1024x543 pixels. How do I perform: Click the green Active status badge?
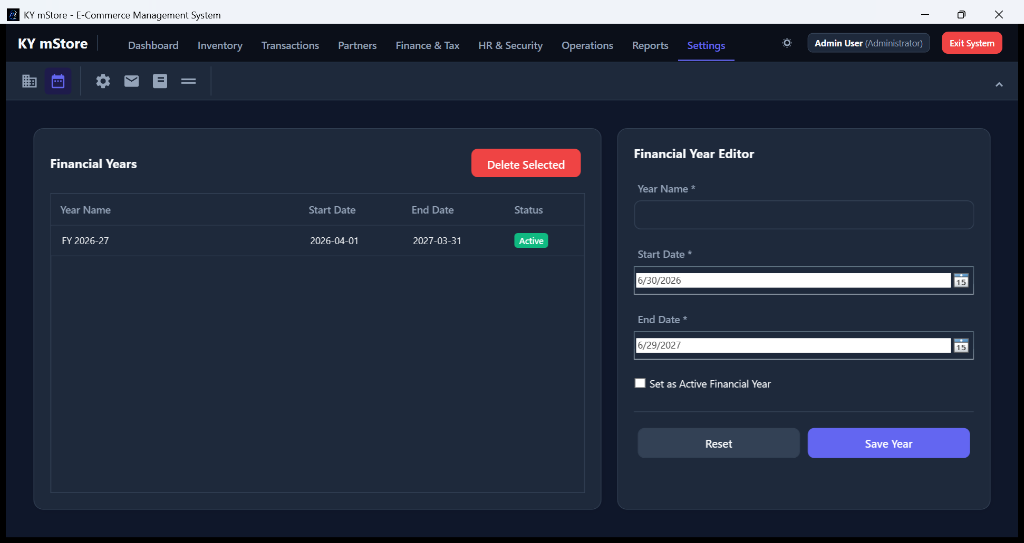(x=531, y=240)
